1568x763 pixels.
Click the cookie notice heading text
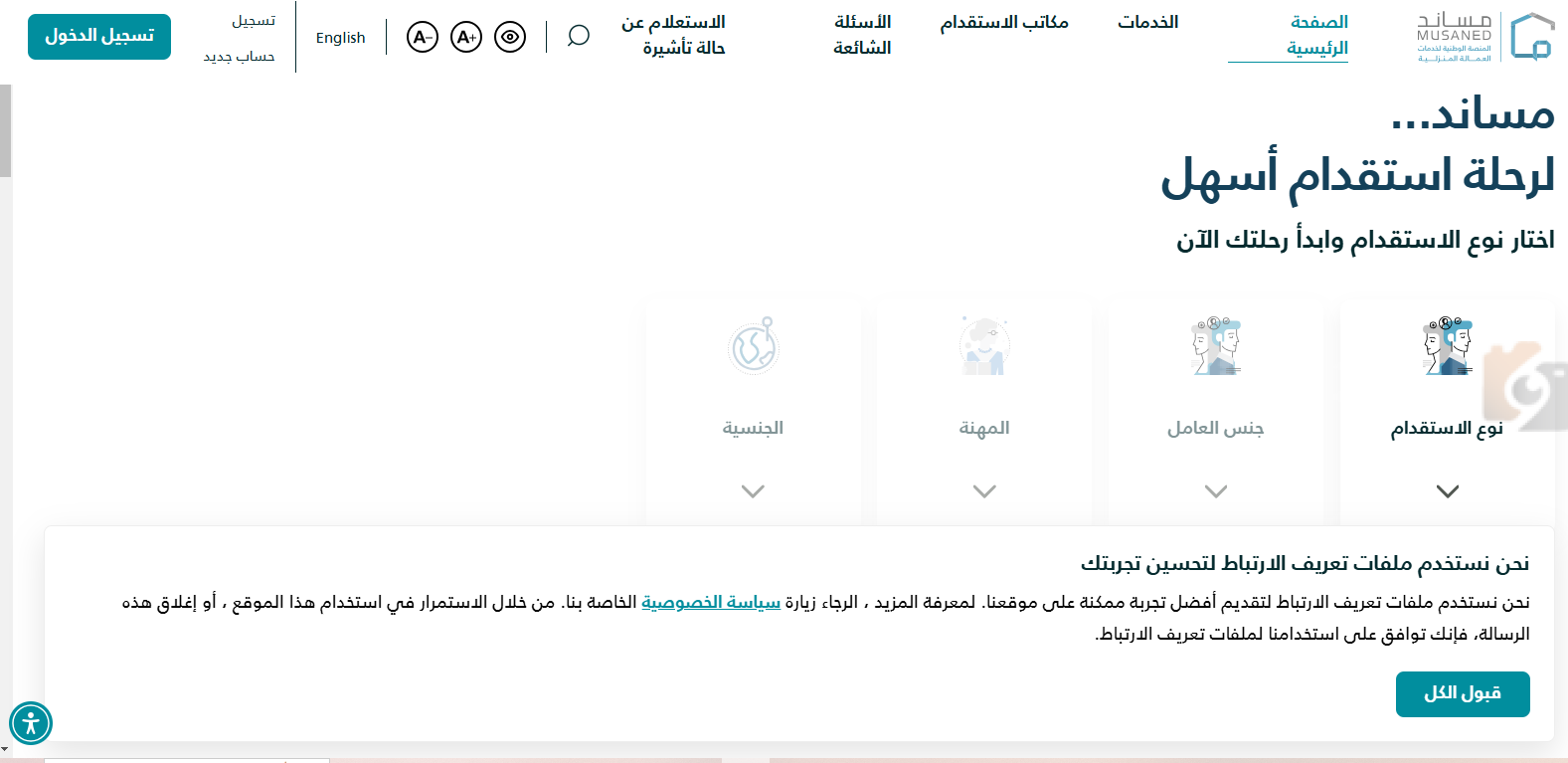(1305, 564)
